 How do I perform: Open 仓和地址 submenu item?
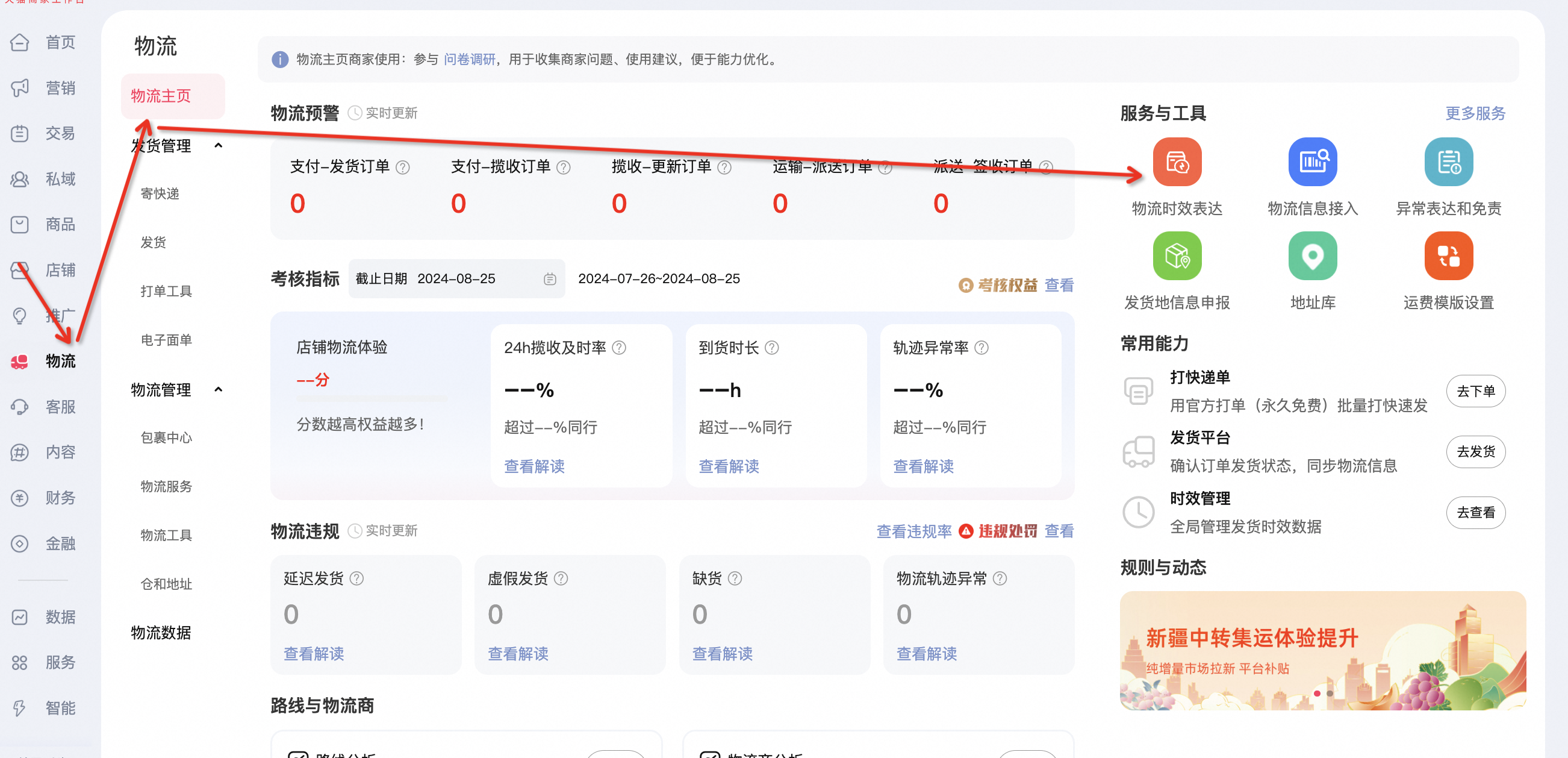pos(166,583)
